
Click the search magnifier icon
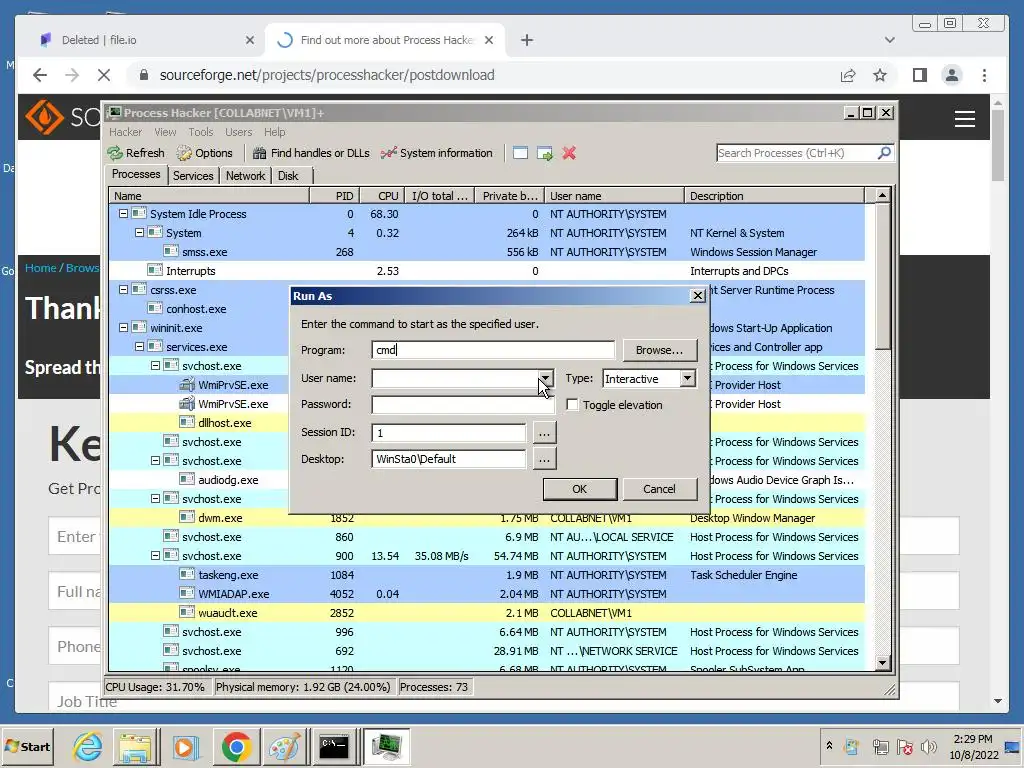(884, 153)
